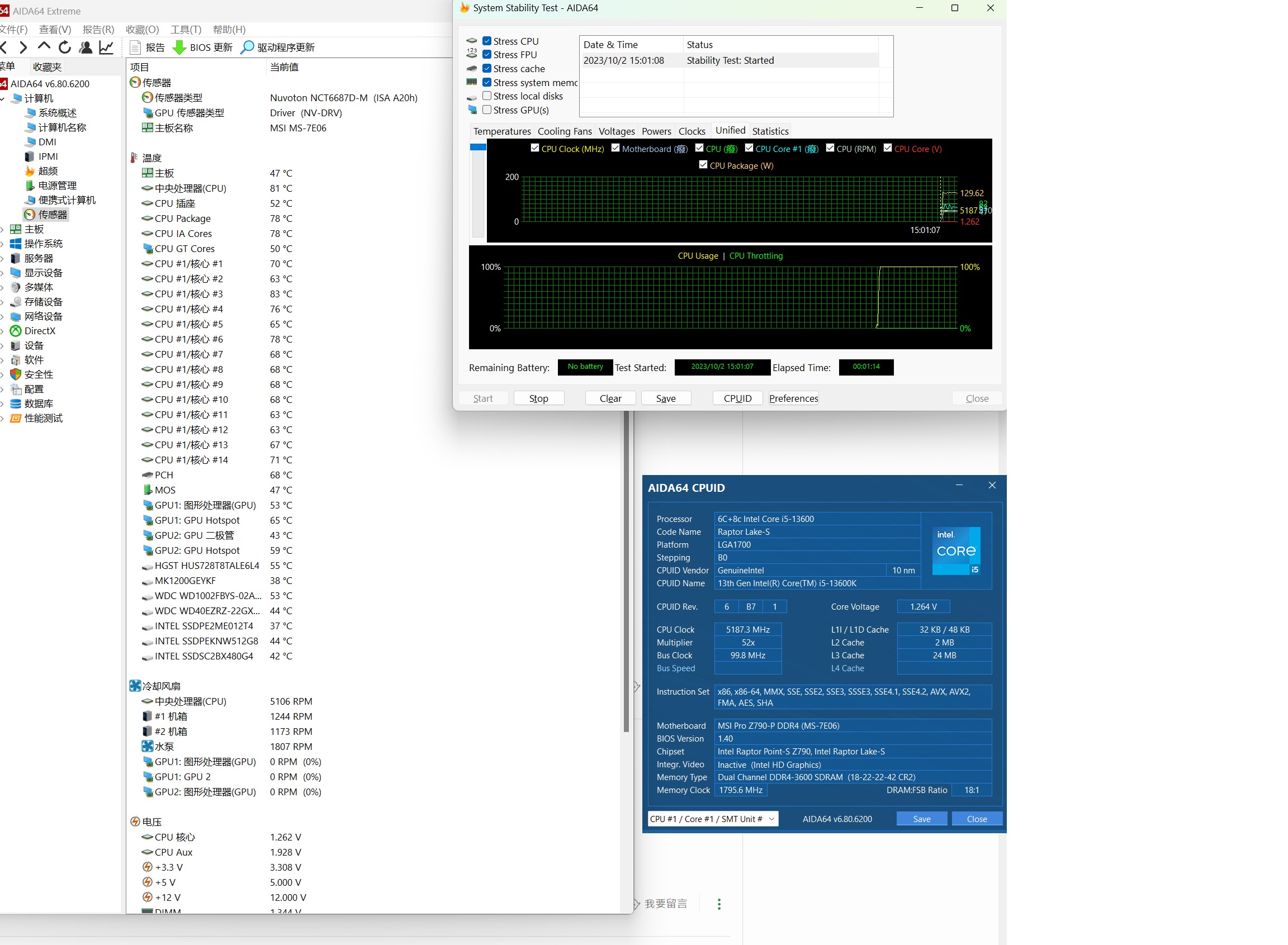Open the 工具(T) menu
The width and height of the screenshot is (1288, 945).
click(x=186, y=30)
